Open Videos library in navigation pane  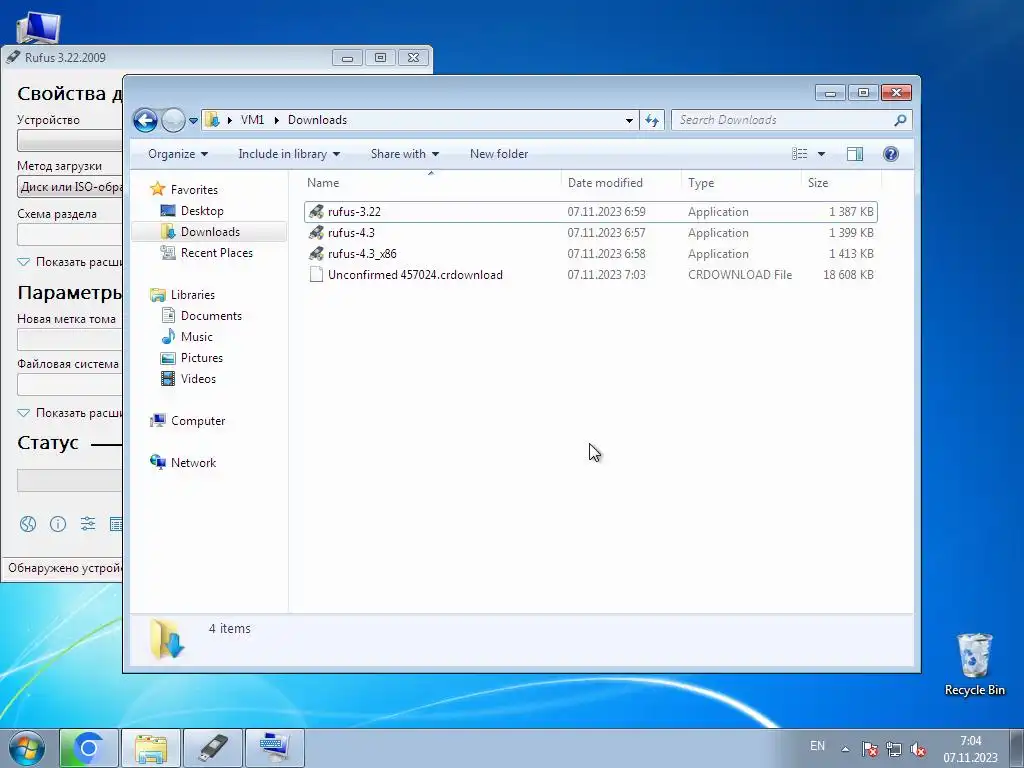point(198,378)
